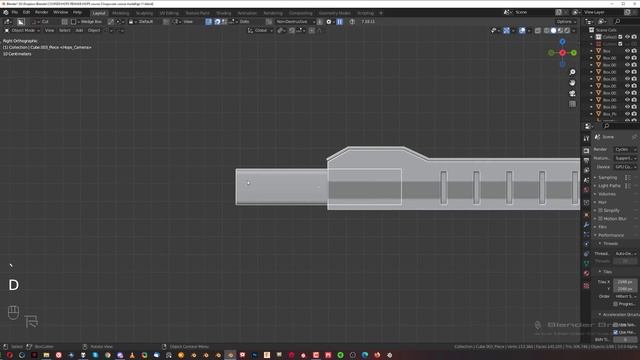Screen dimensions: 640x360
Task: Open the viewport Select menu
Action: pos(64,31)
